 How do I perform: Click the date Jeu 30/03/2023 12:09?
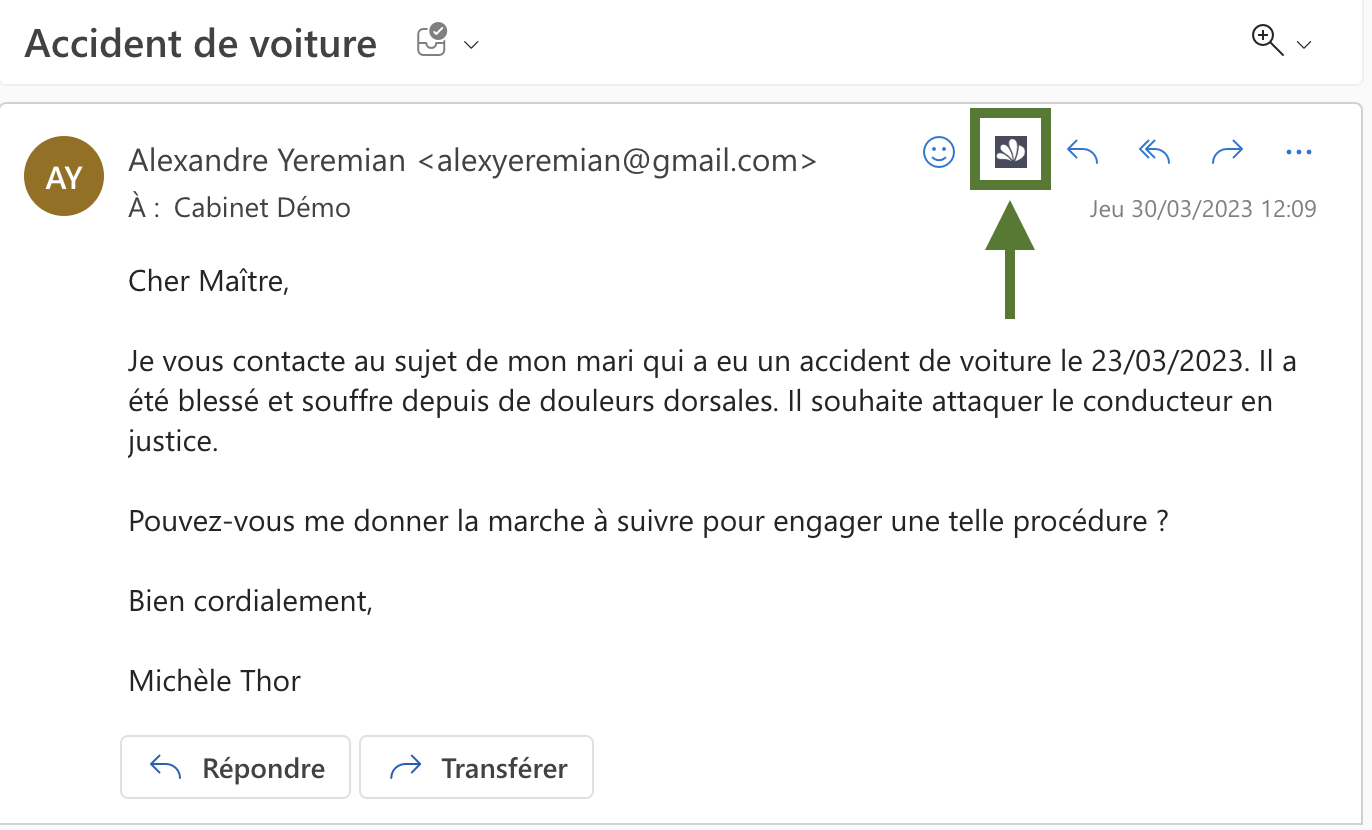1203,209
